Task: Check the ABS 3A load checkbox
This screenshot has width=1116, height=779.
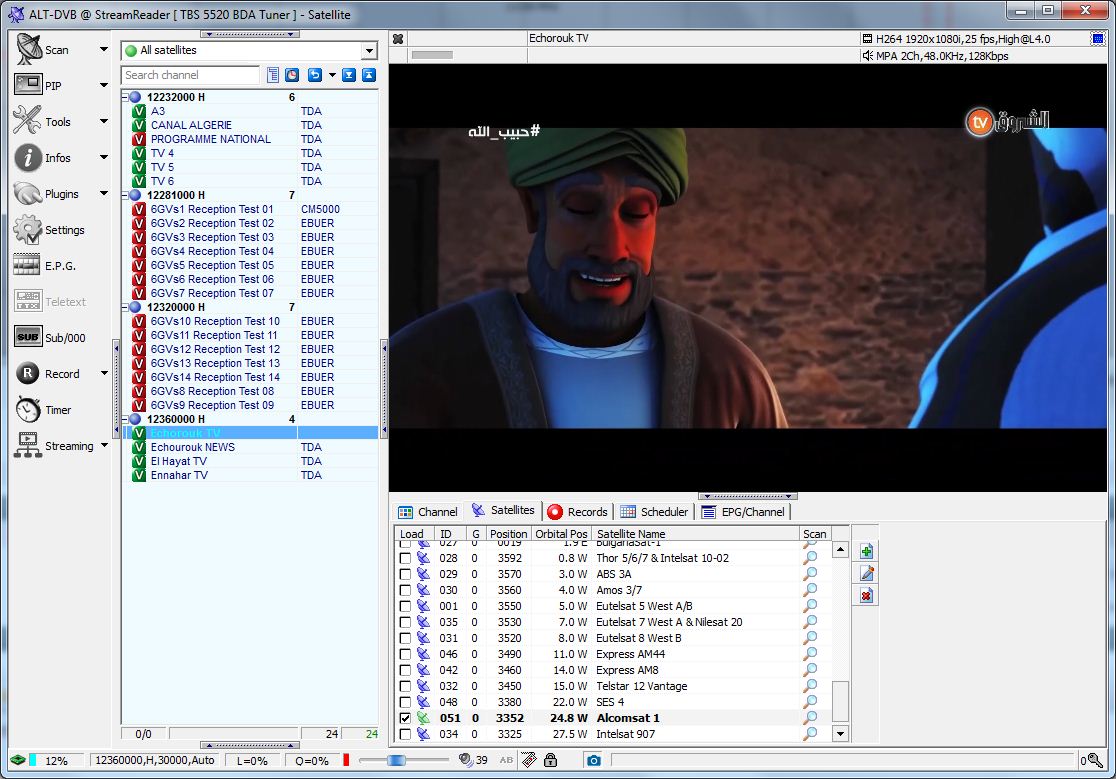Action: (x=405, y=574)
